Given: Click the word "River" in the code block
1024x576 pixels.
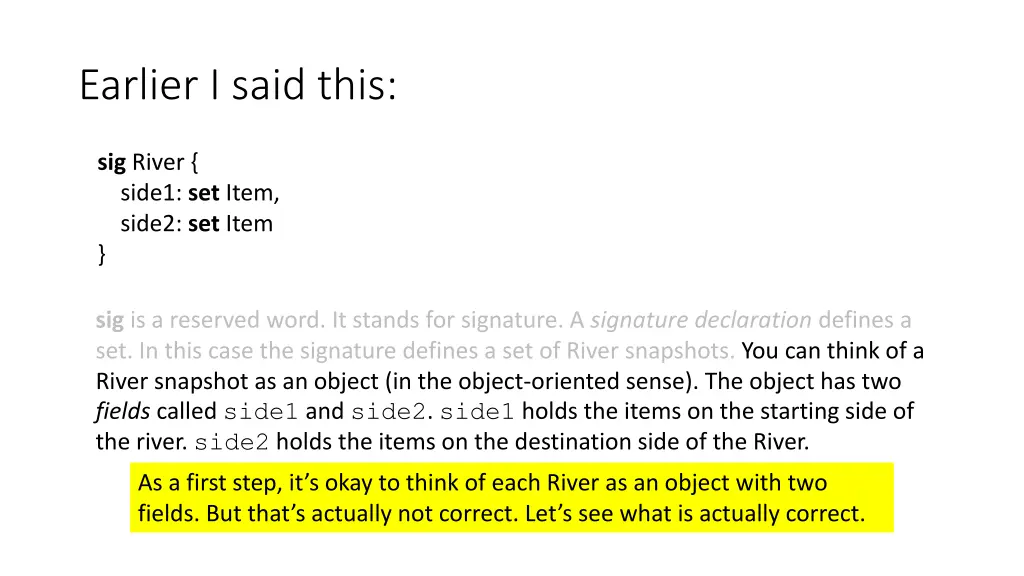Looking at the screenshot, I should tap(158, 162).
